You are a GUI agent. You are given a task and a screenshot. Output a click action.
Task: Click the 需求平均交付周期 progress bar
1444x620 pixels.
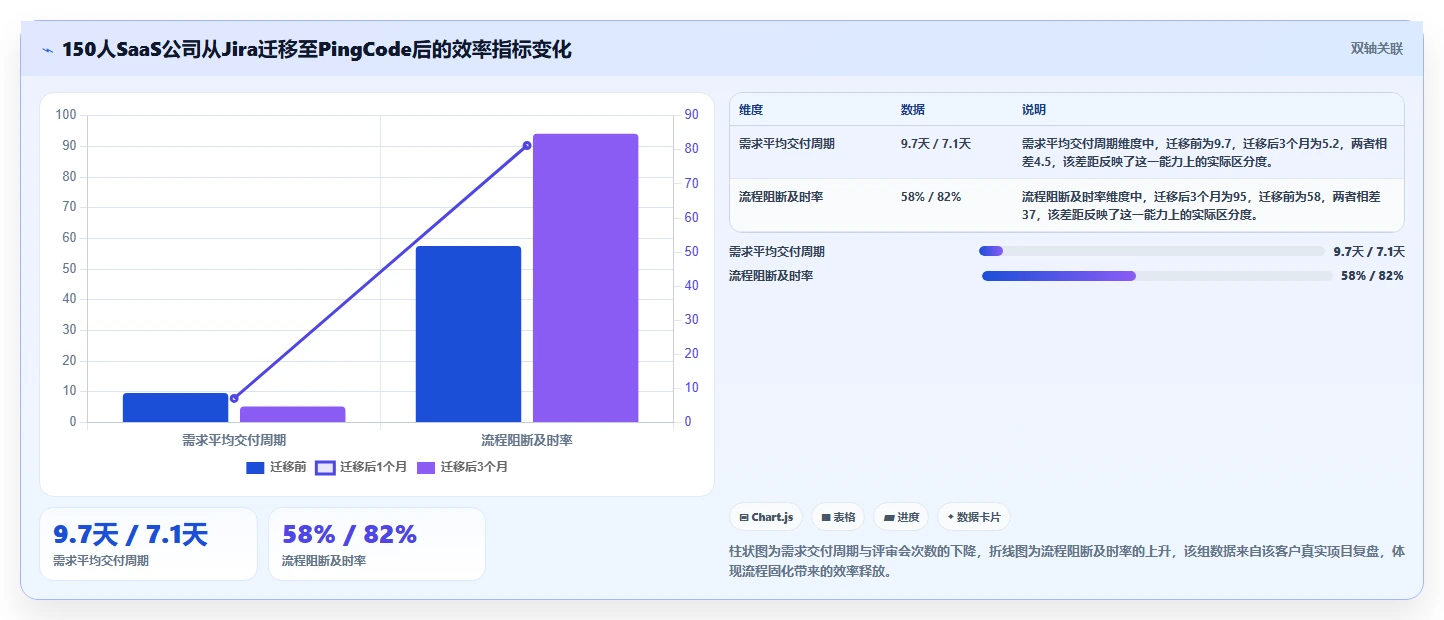[1152, 251]
